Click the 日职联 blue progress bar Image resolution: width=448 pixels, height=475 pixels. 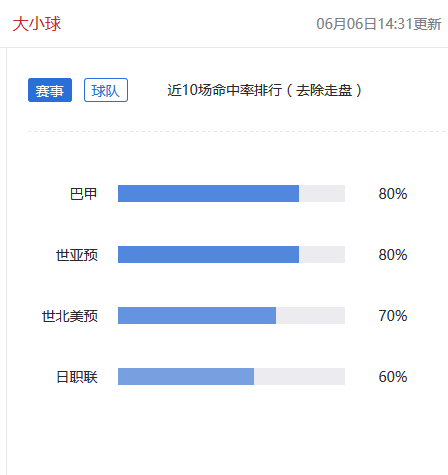(186, 377)
